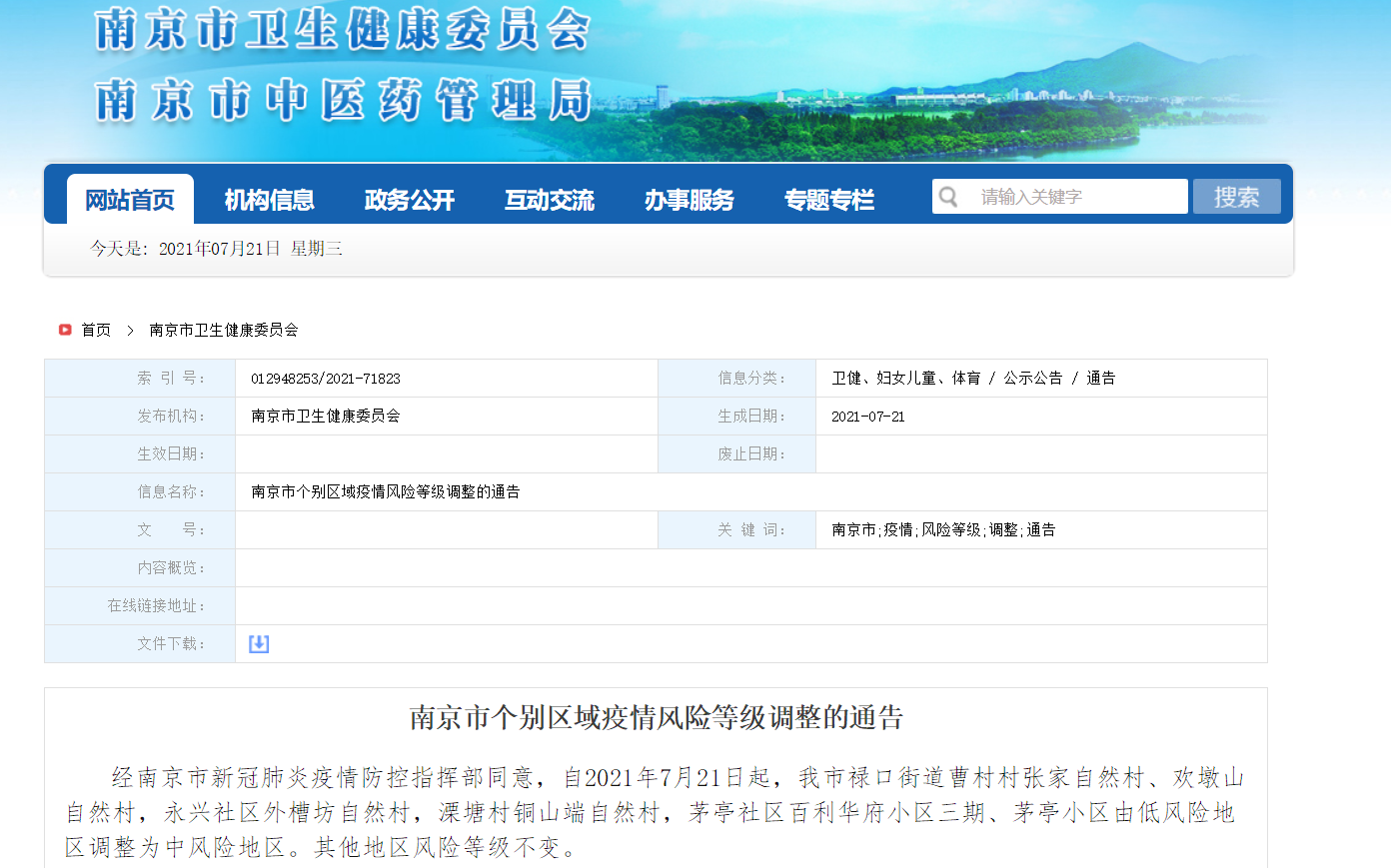Image resolution: width=1391 pixels, height=868 pixels.
Task: Click the breadcrumb chevron arrow separator
Action: pyautogui.click(x=130, y=330)
